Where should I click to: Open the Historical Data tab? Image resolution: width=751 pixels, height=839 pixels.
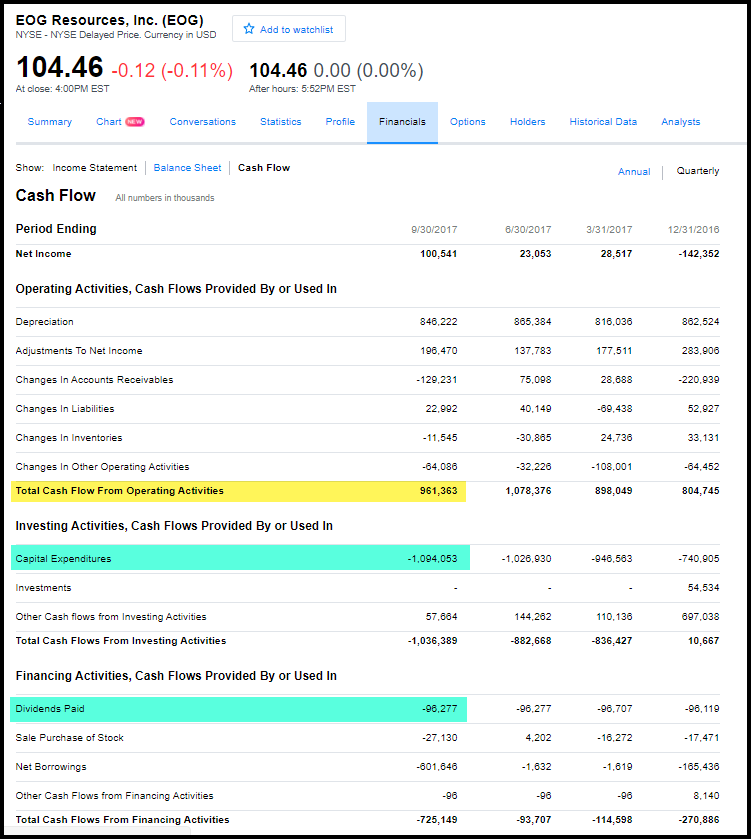(x=603, y=121)
